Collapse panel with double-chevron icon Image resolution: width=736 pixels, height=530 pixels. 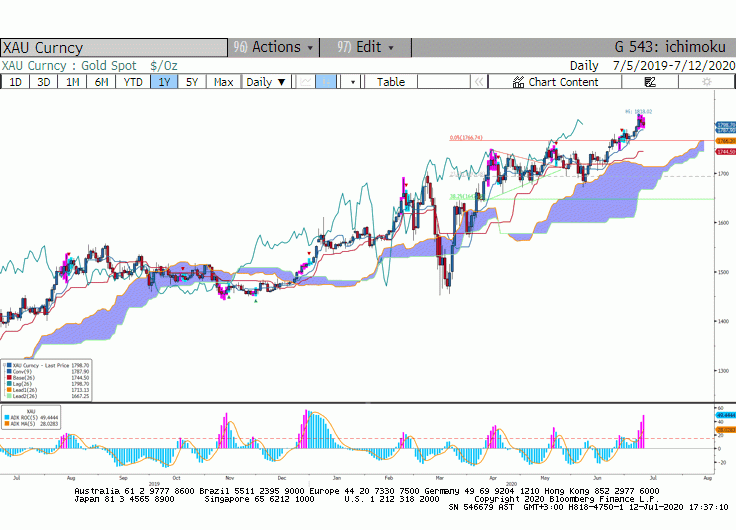tap(479, 82)
